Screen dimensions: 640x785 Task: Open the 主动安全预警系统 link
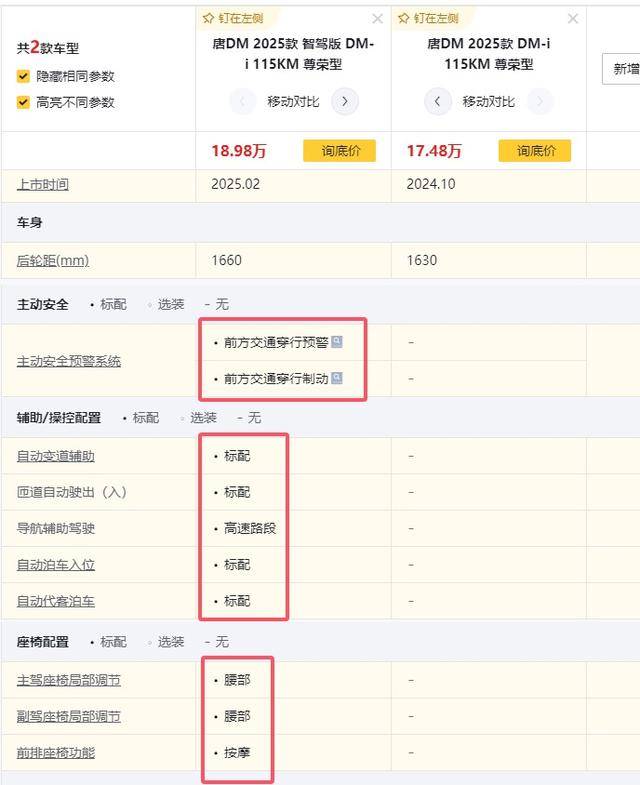tap(69, 361)
